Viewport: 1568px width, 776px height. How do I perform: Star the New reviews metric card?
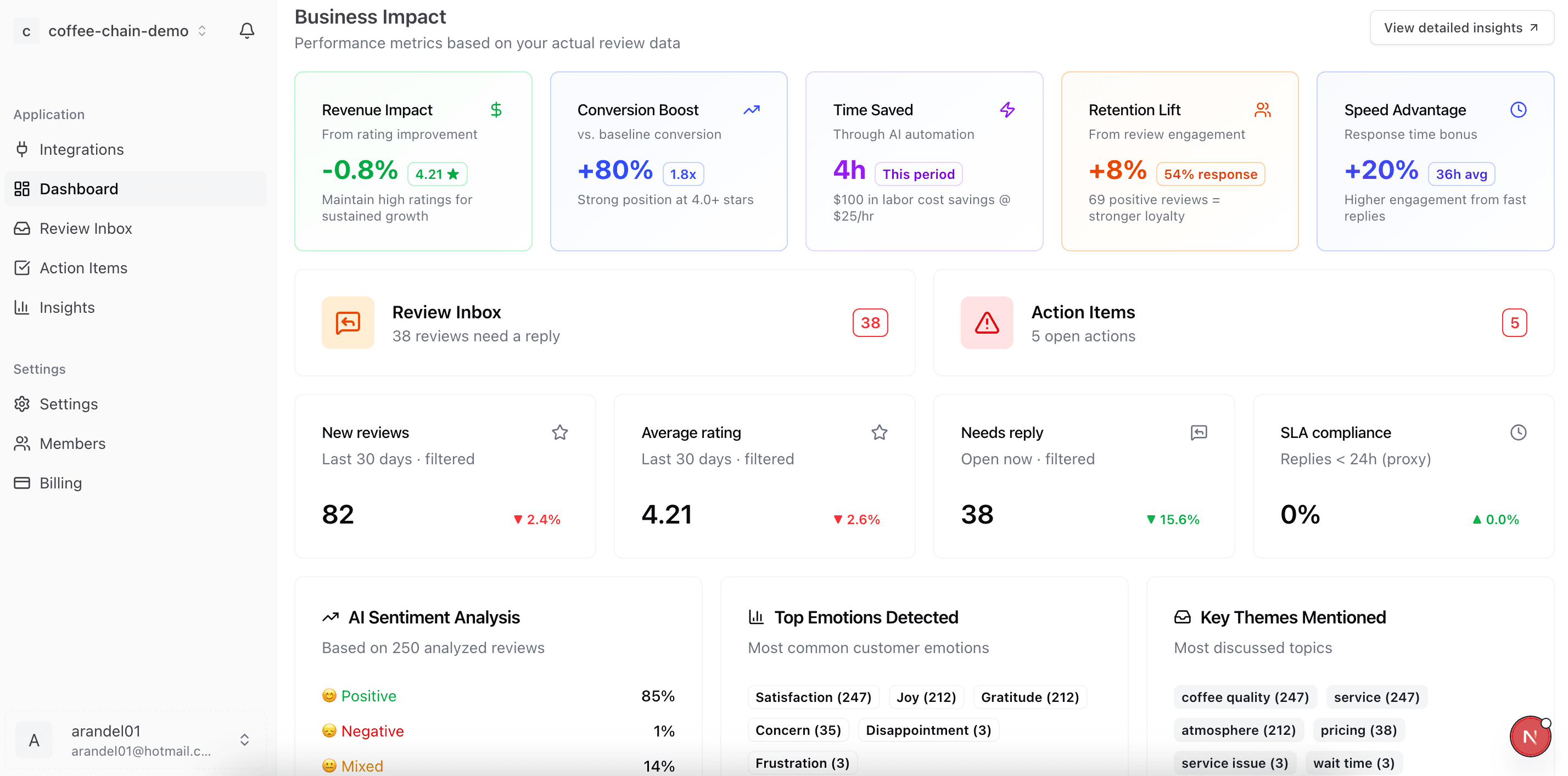point(559,432)
